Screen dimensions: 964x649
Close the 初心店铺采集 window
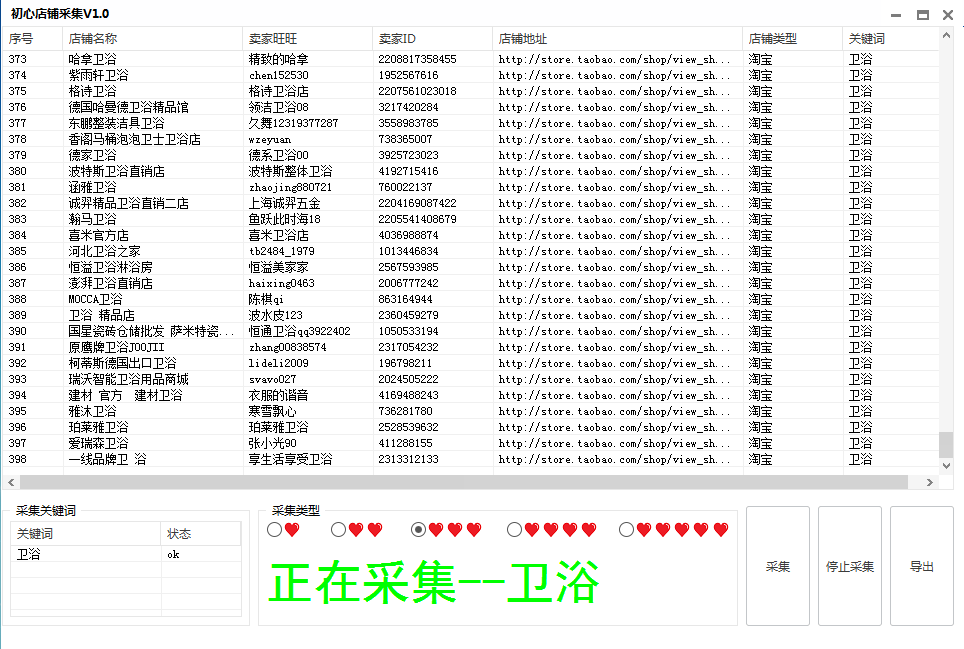tap(948, 15)
